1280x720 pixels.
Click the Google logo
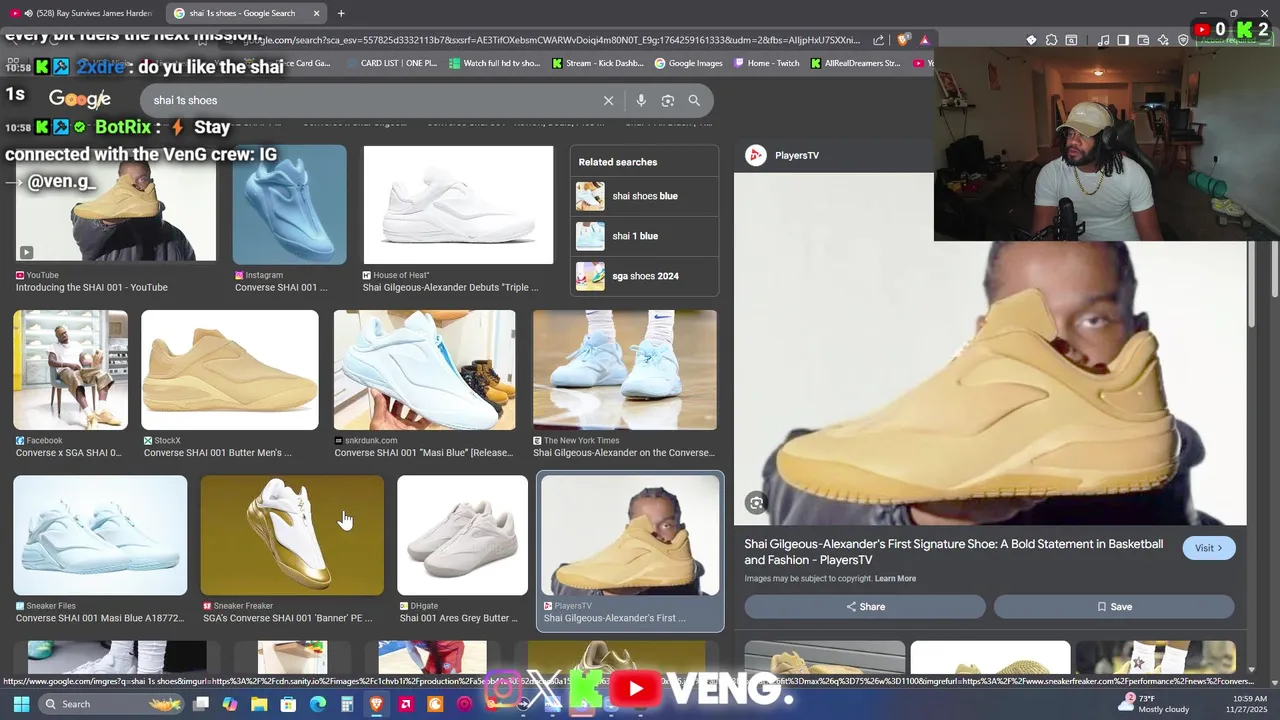tap(80, 99)
